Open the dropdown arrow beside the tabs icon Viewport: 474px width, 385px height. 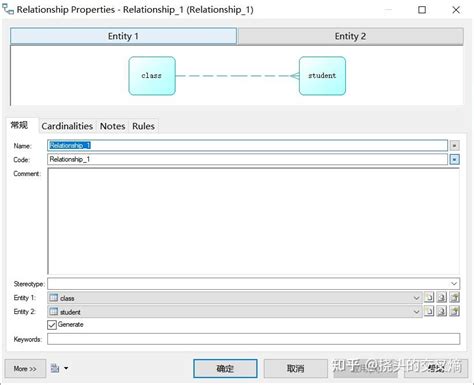pyautogui.click(x=66, y=368)
